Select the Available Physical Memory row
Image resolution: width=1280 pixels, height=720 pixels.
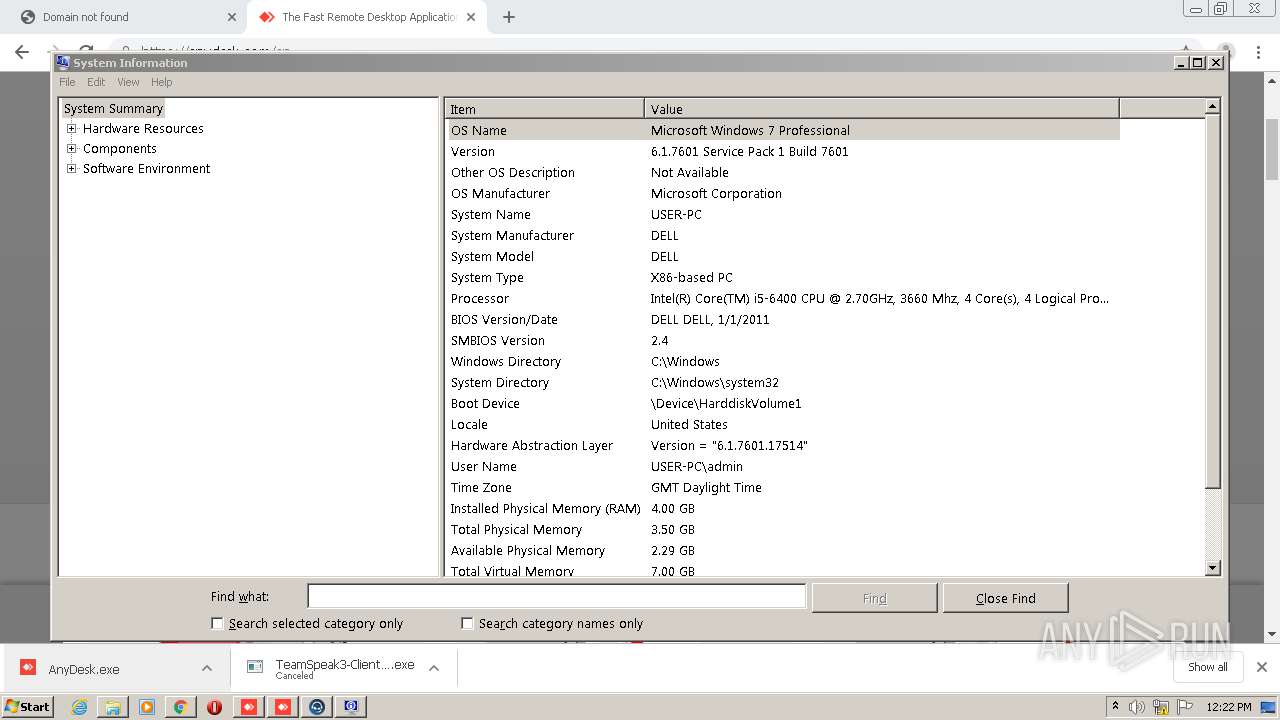pos(782,550)
